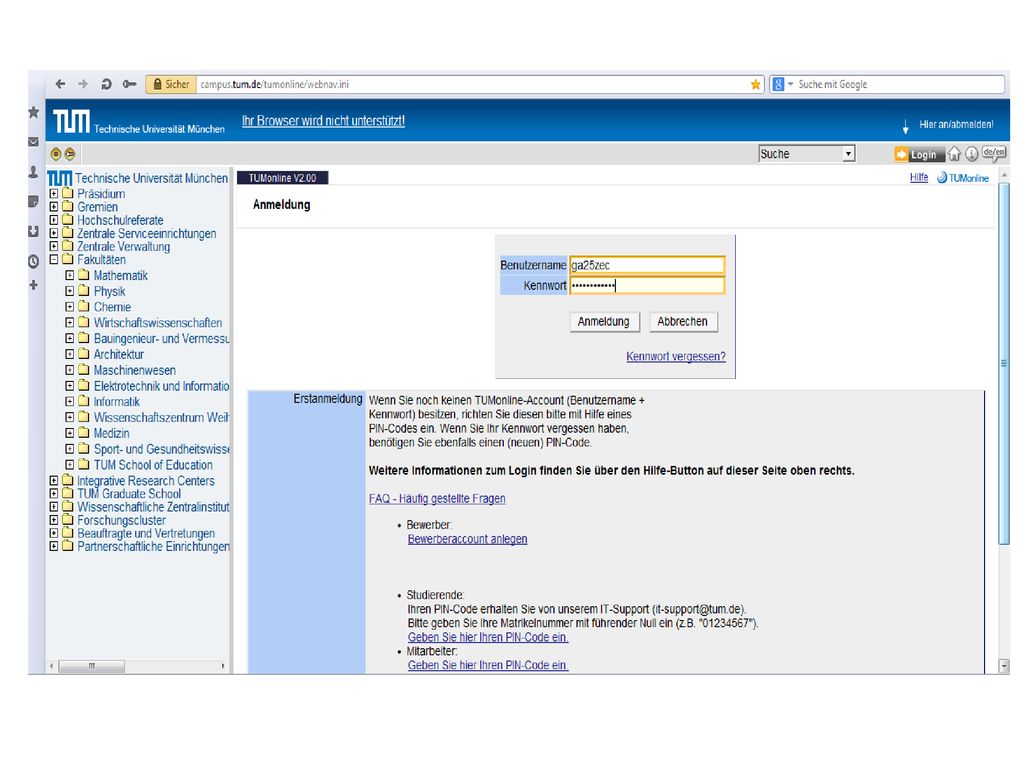Click the Kennwort password field
1024x768 pixels.
[647, 285]
